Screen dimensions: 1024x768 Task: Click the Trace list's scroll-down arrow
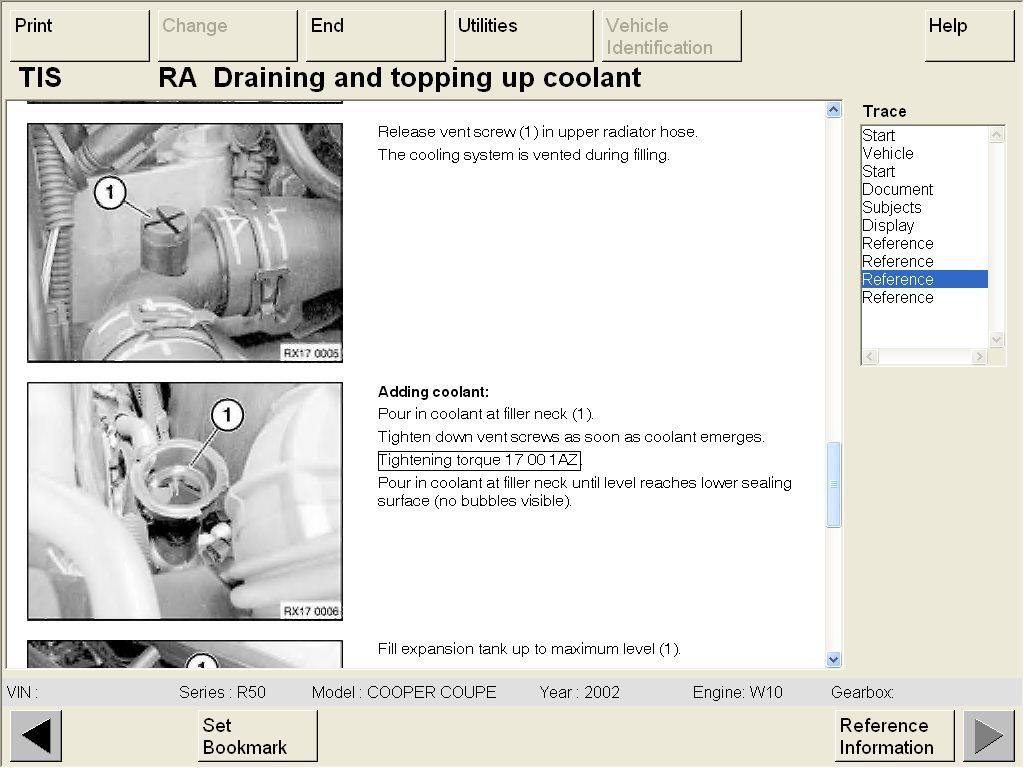coord(996,339)
